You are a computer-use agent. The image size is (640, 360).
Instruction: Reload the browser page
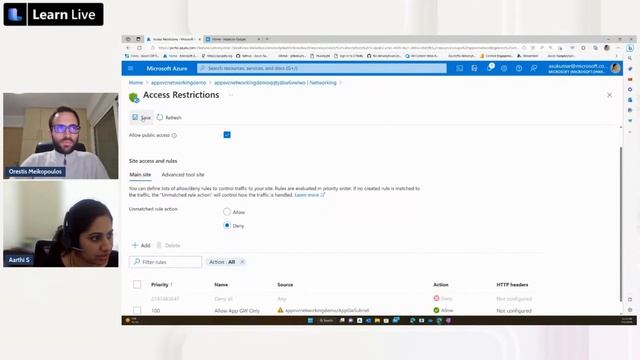point(140,48)
